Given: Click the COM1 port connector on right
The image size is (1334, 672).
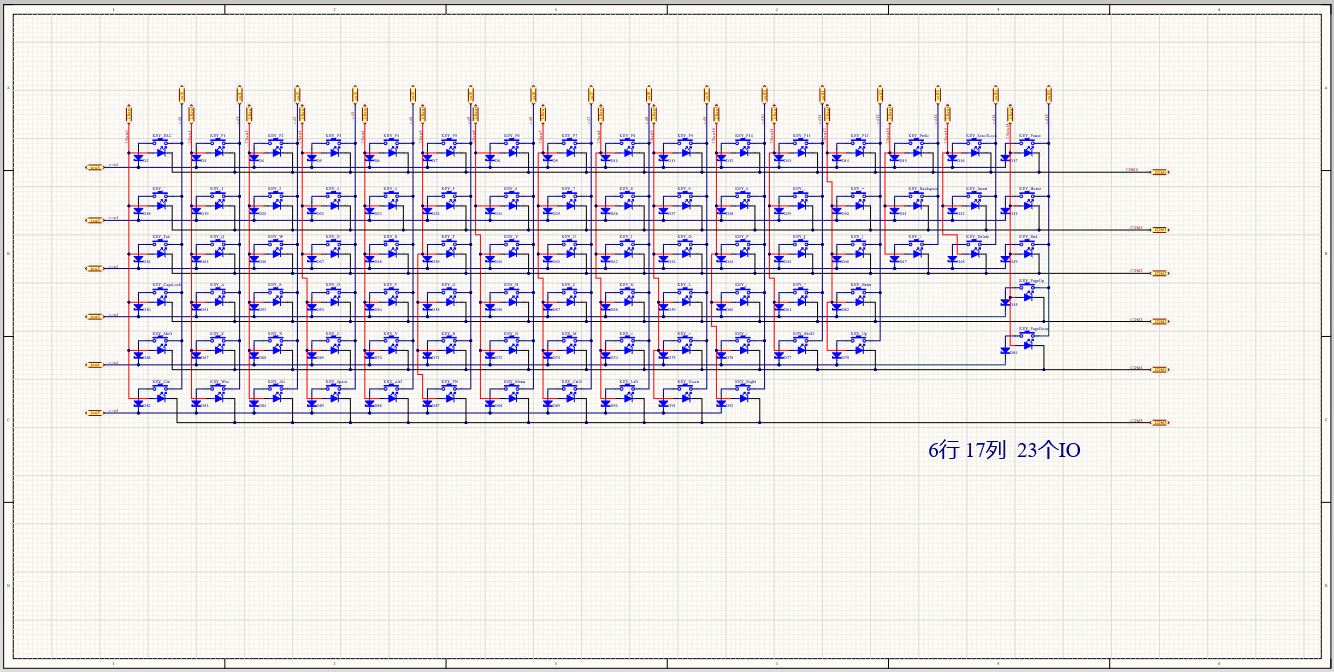Looking at the screenshot, I should coord(1159,230).
